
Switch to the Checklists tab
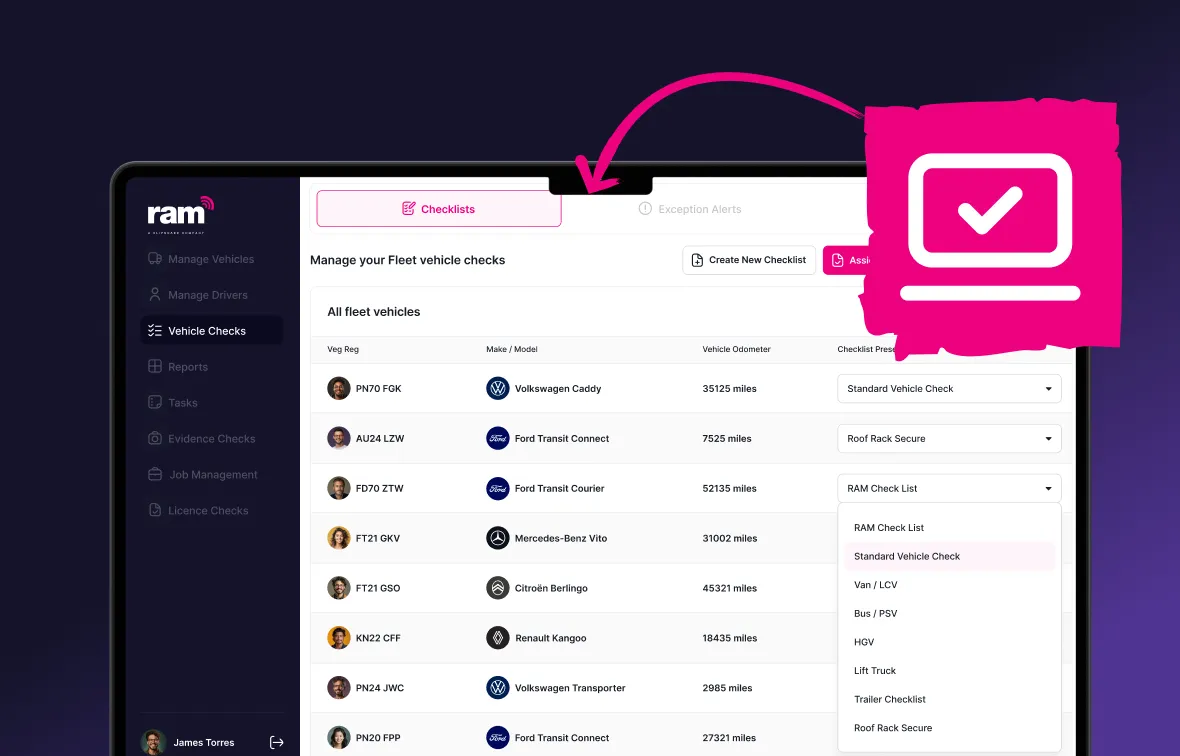[439, 209]
